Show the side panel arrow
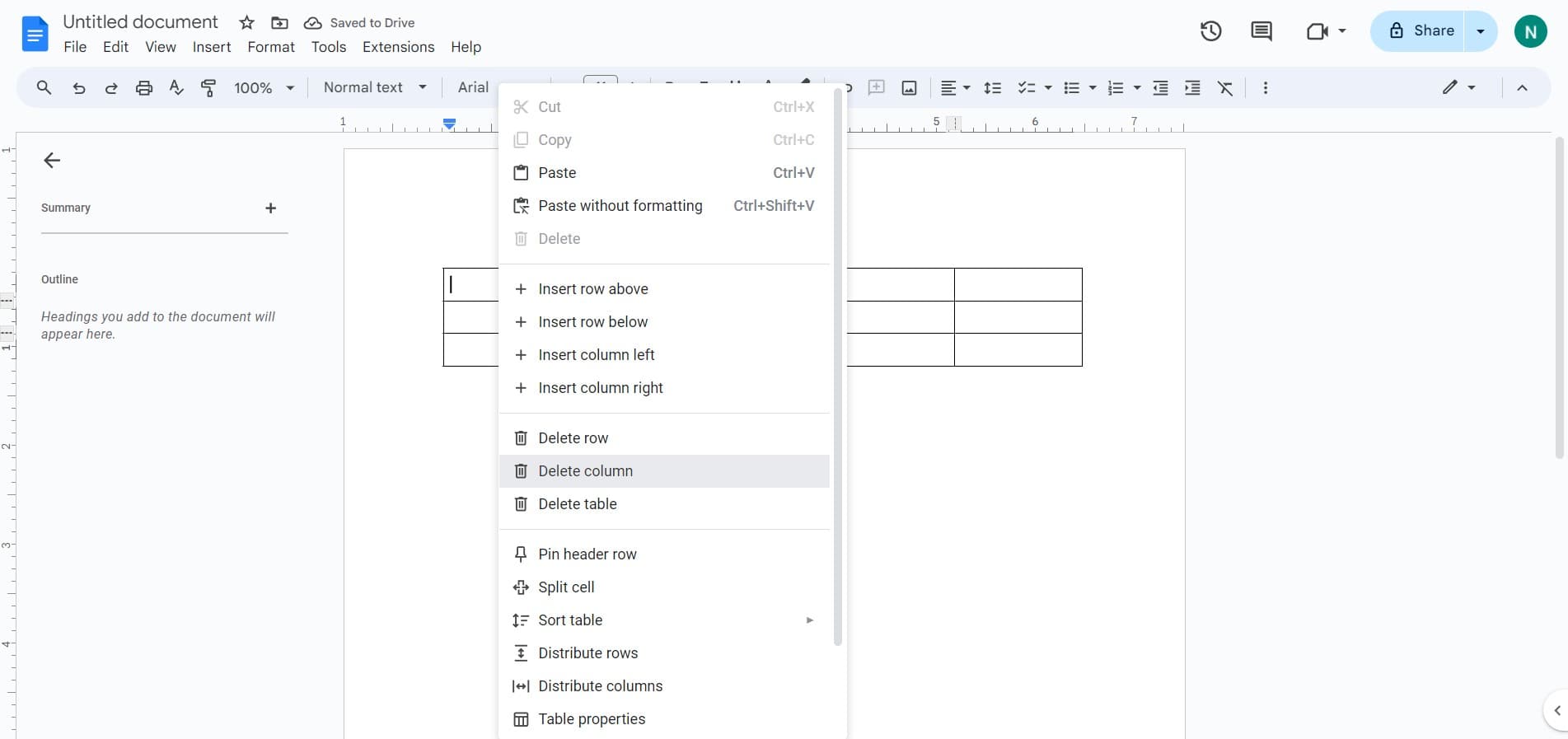Screen dimensions: 1568x739 pyautogui.click(x=1556, y=710)
